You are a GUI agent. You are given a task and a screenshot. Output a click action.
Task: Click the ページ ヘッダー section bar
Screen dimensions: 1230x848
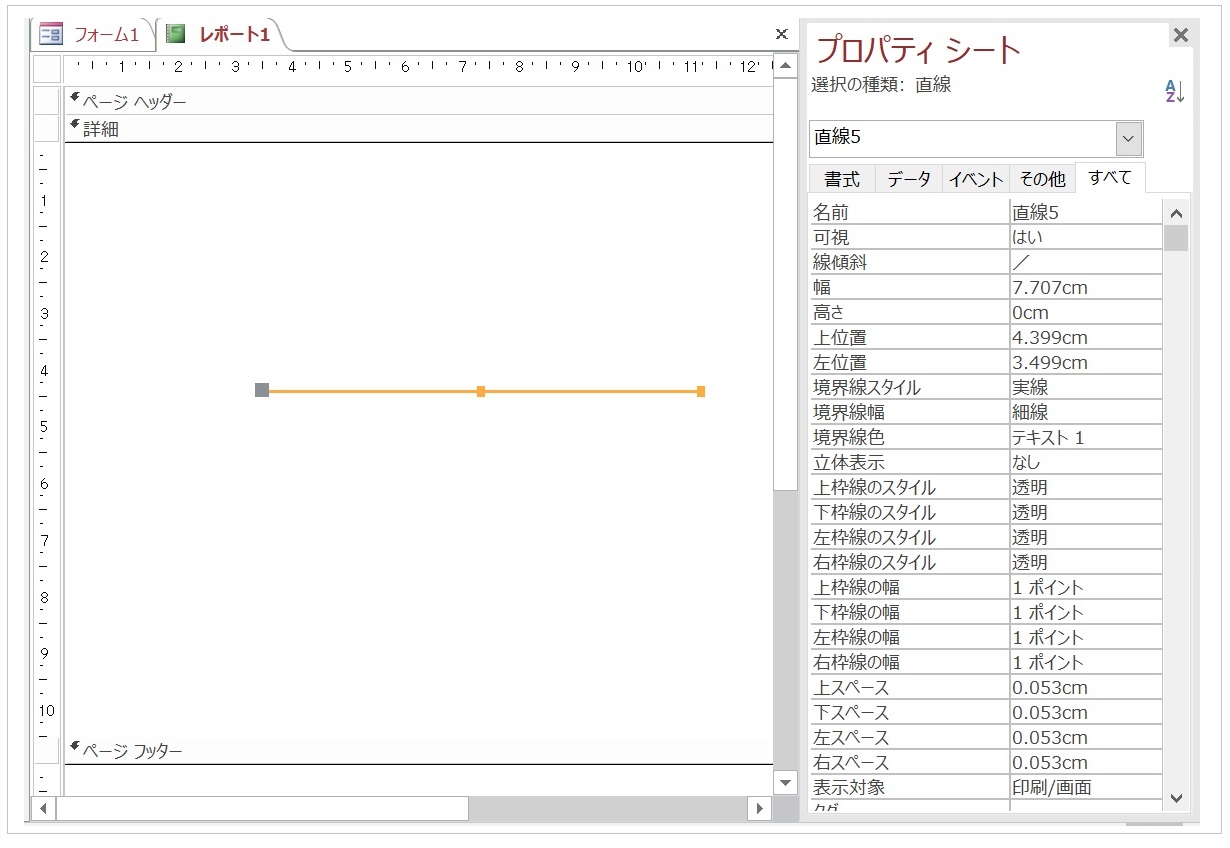click(419, 101)
